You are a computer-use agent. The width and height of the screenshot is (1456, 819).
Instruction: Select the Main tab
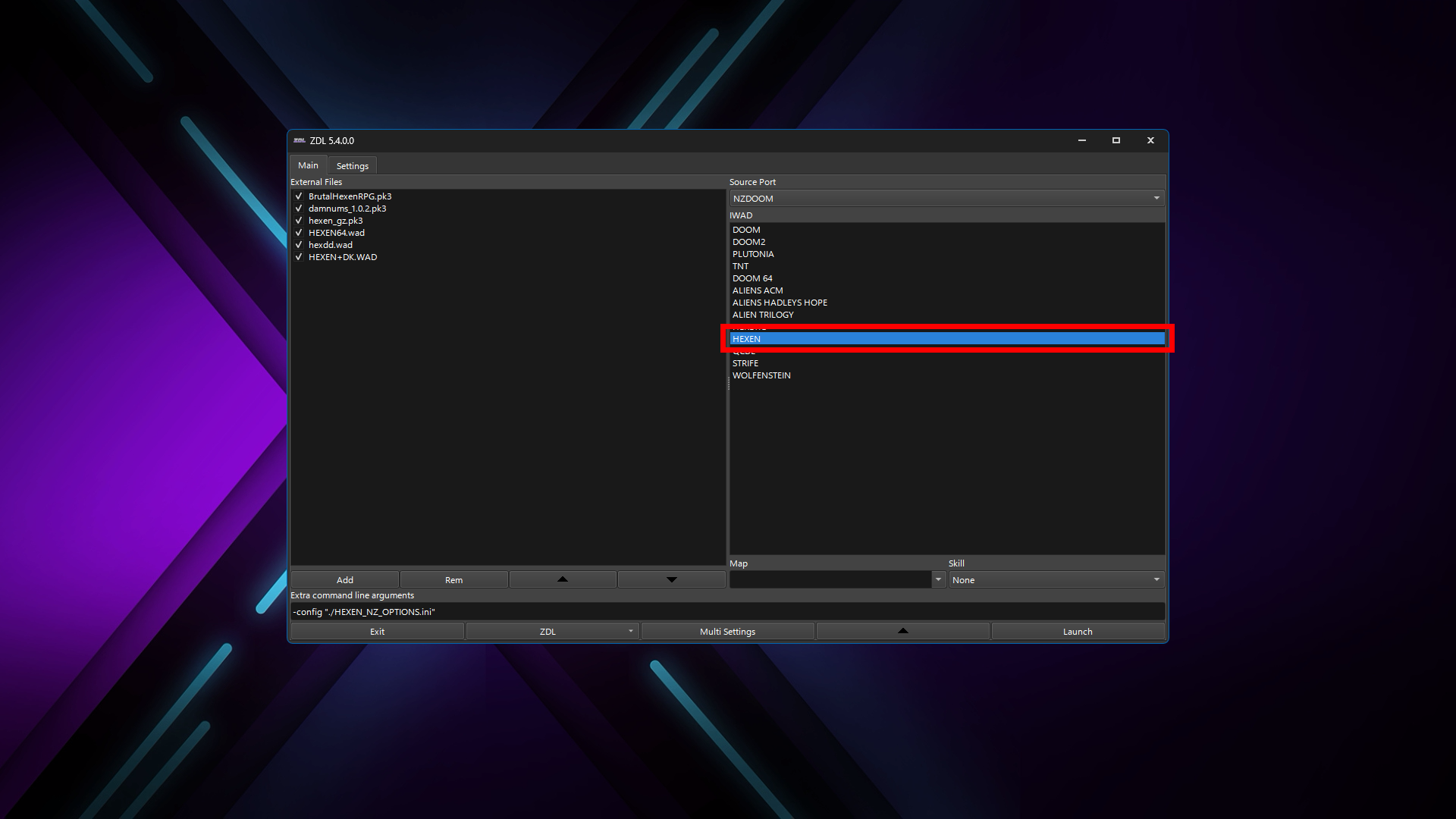(x=308, y=165)
